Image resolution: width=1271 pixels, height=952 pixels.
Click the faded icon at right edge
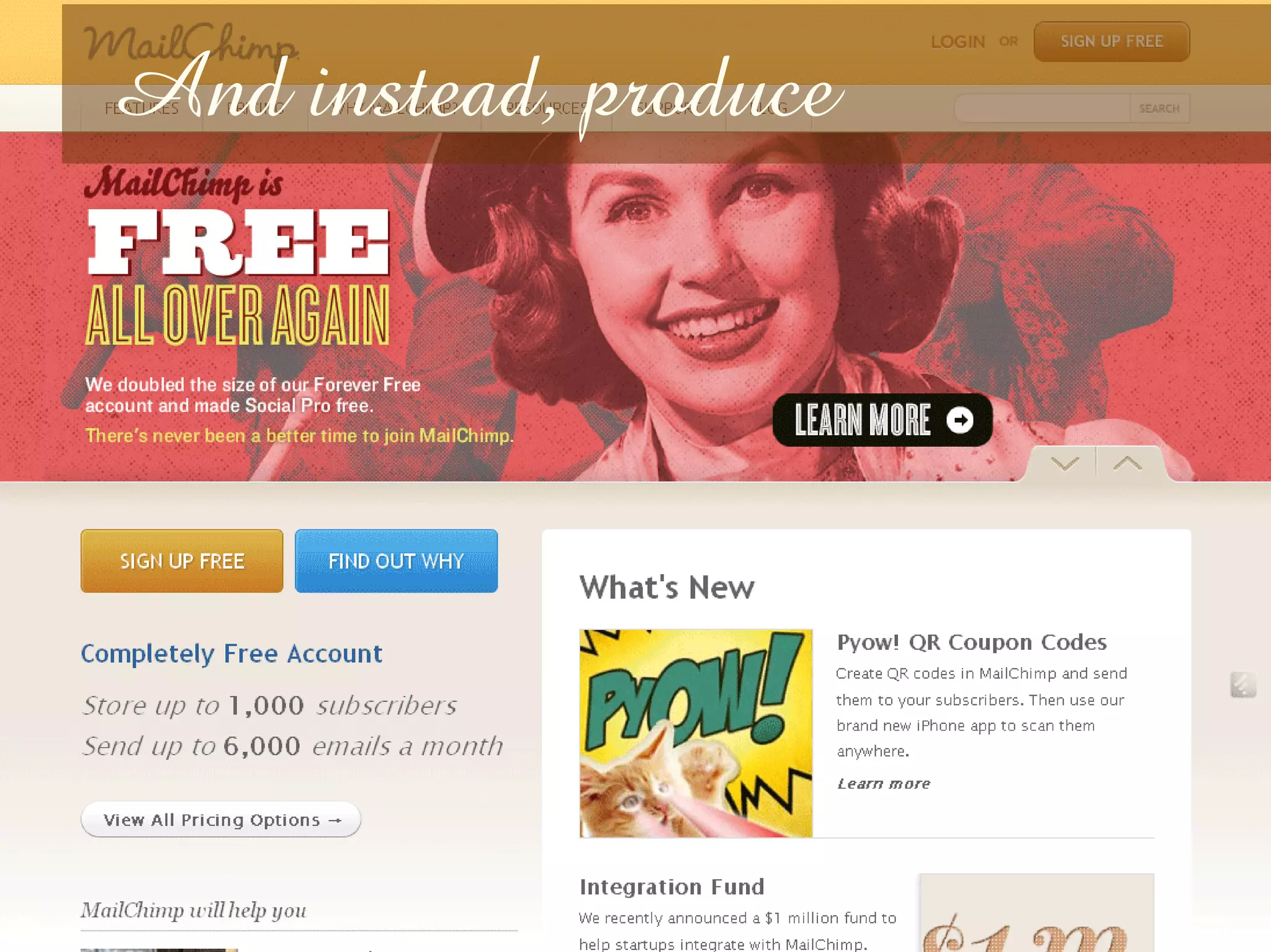pyautogui.click(x=1243, y=685)
